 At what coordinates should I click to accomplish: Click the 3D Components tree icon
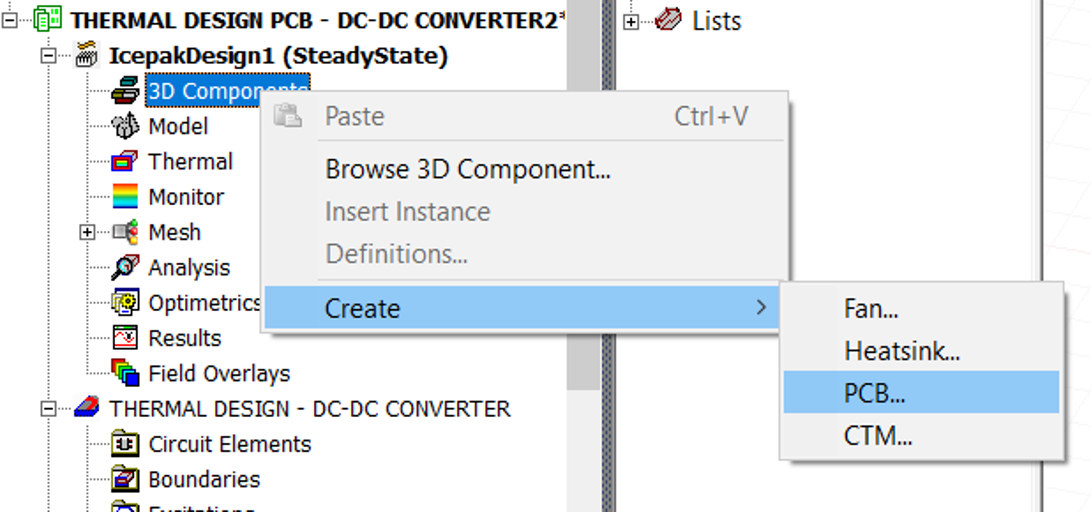tap(125, 91)
